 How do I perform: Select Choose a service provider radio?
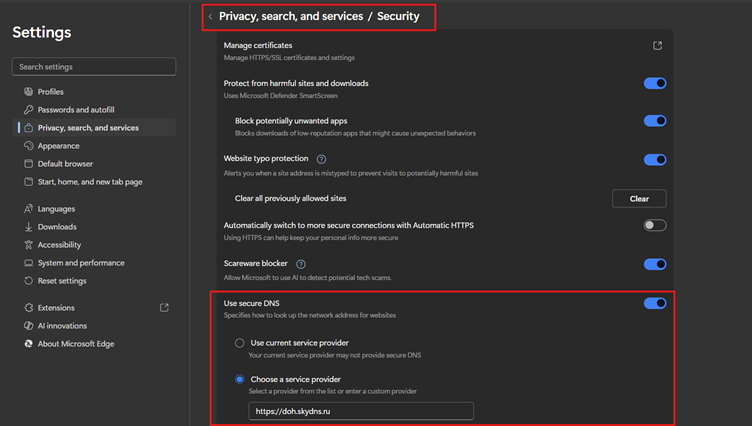coord(239,379)
